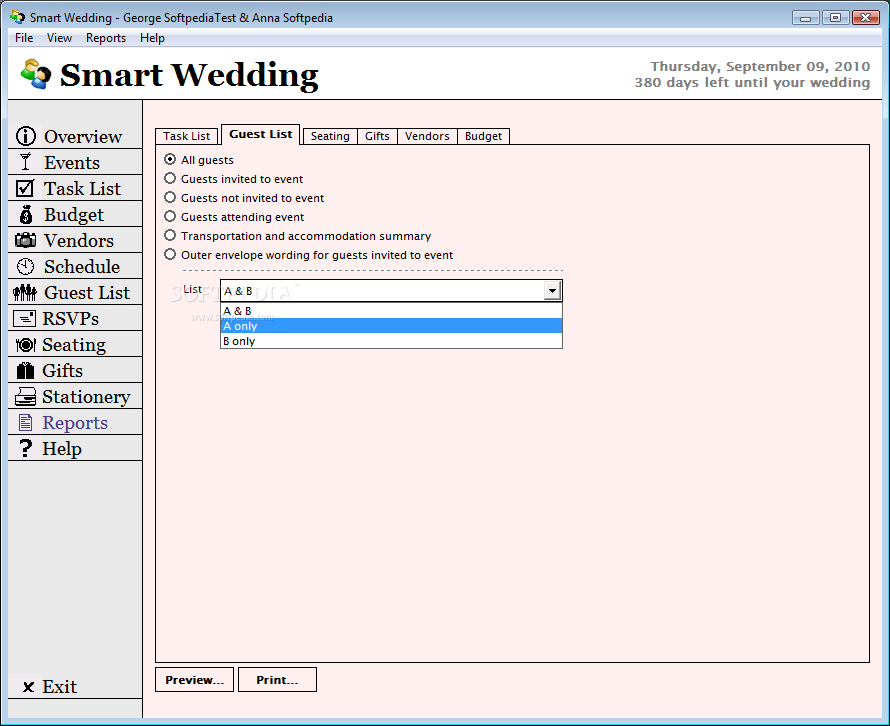Choose 'A only' from the dropdown list
Image resolution: width=890 pixels, height=726 pixels.
click(x=391, y=326)
